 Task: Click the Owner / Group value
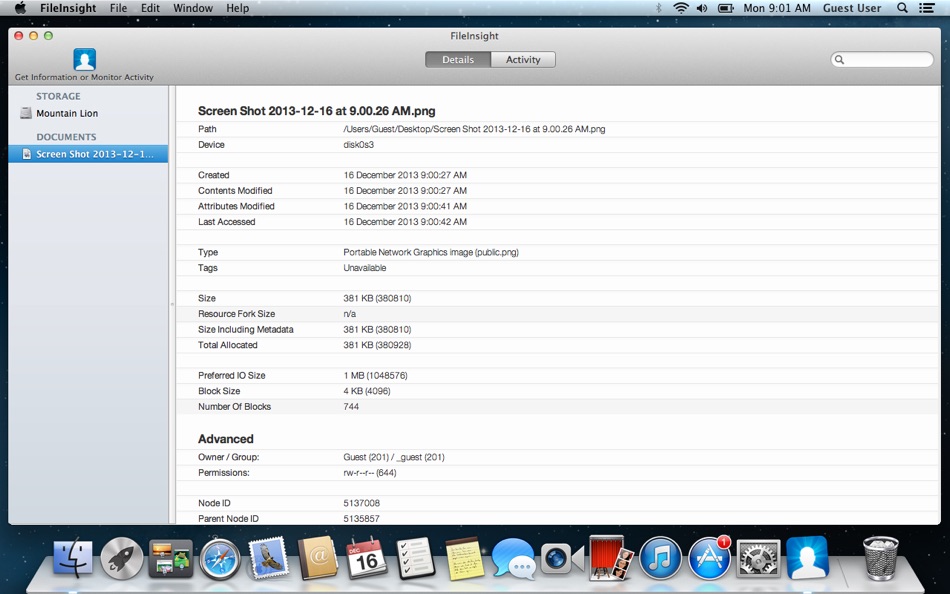[394, 457]
